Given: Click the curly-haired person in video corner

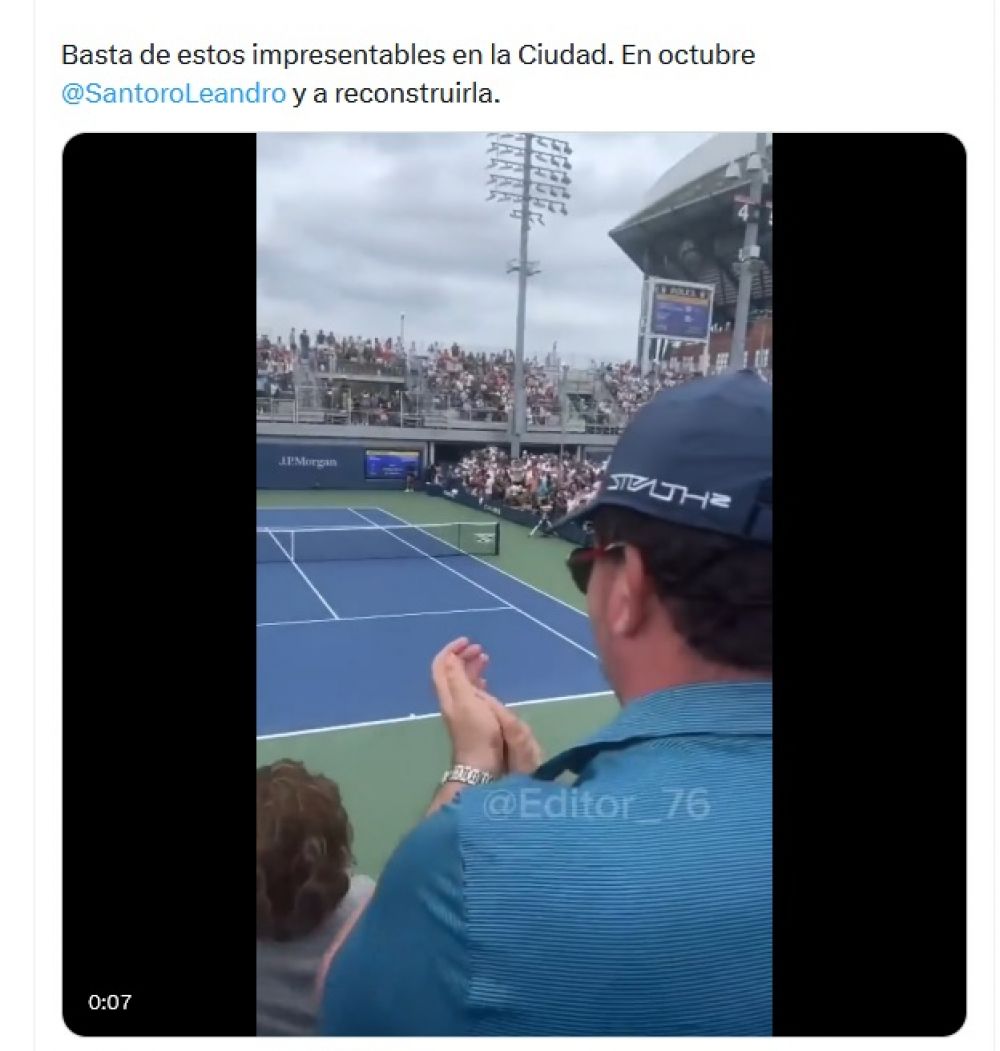Looking at the screenshot, I should [305, 865].
